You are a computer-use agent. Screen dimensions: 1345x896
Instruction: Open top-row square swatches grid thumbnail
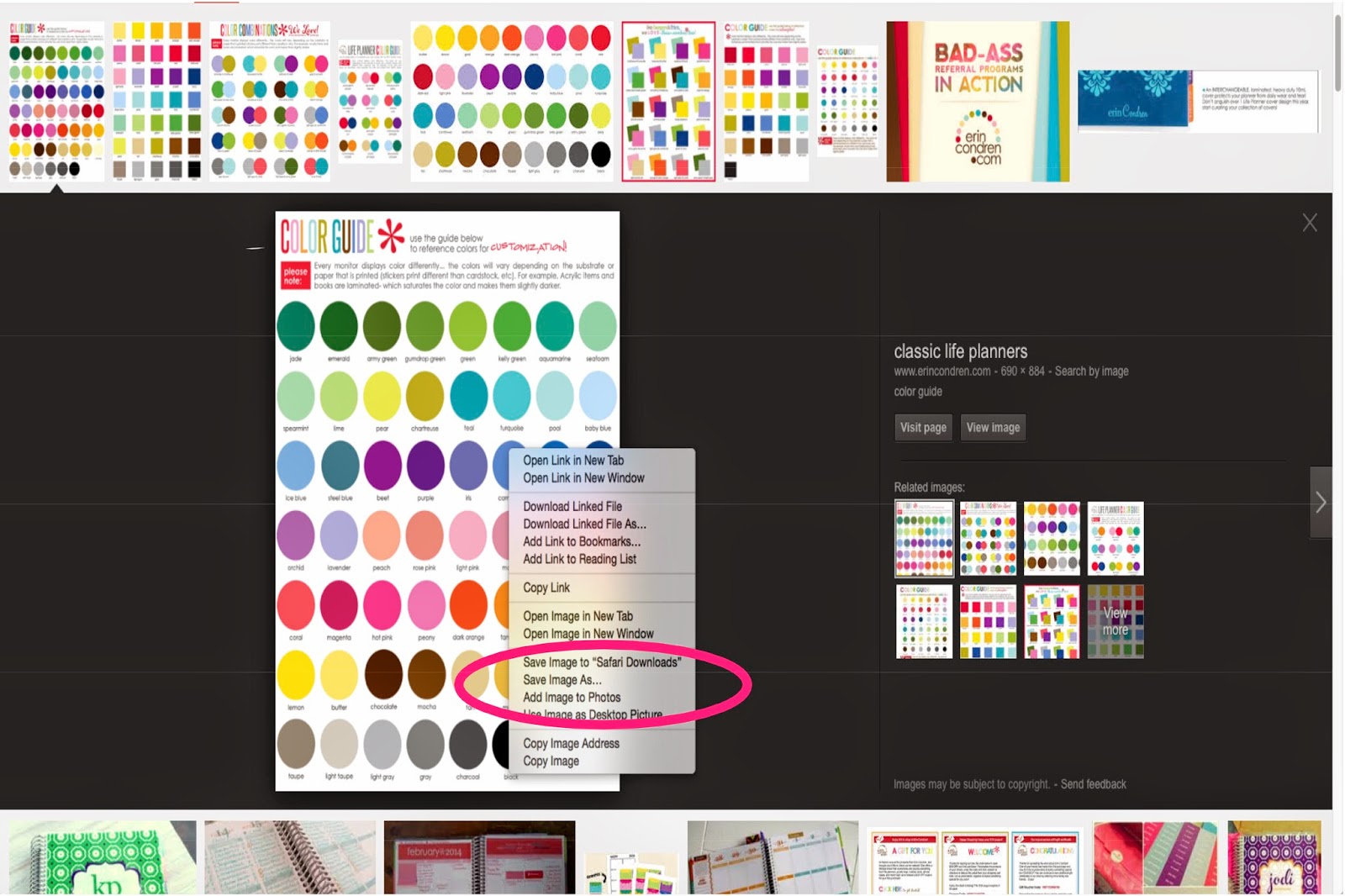click(x=156, y=102)
